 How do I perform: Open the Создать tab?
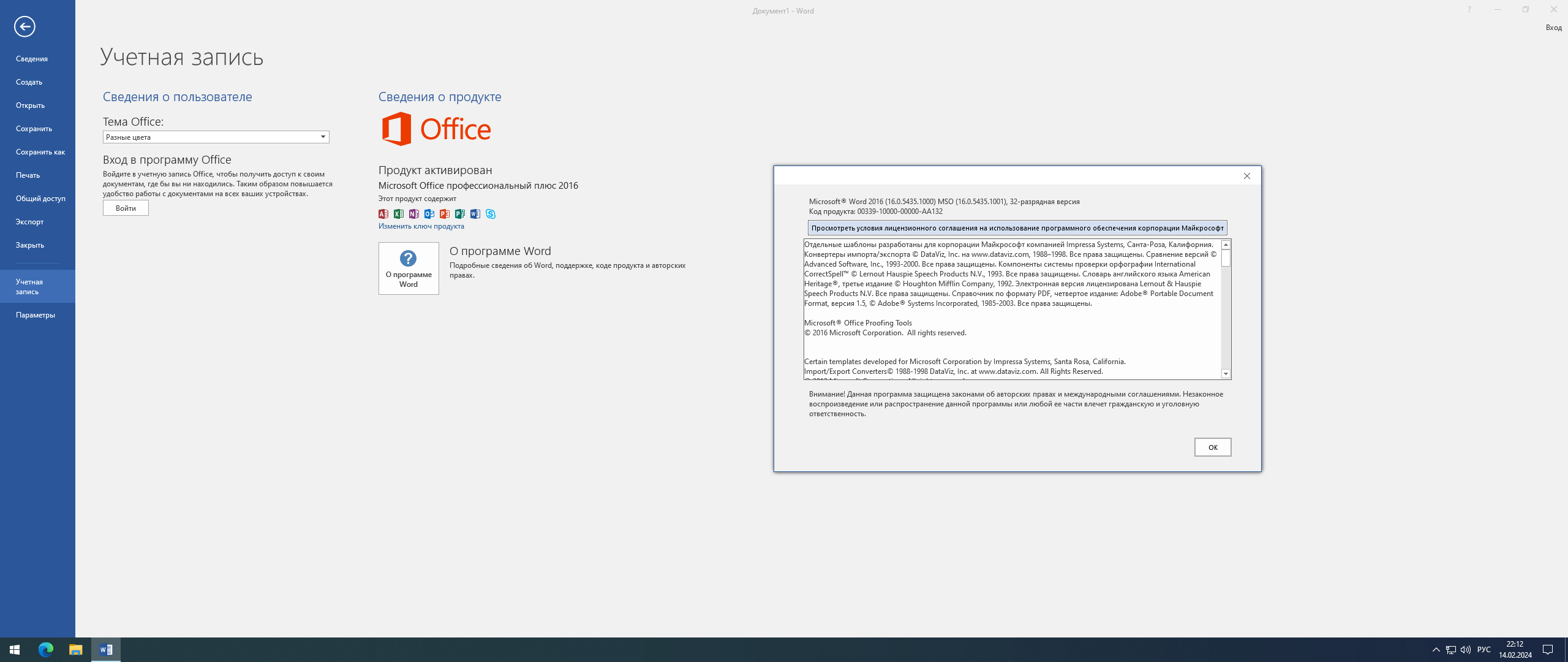pyautogui.click(x=29, y=82)
